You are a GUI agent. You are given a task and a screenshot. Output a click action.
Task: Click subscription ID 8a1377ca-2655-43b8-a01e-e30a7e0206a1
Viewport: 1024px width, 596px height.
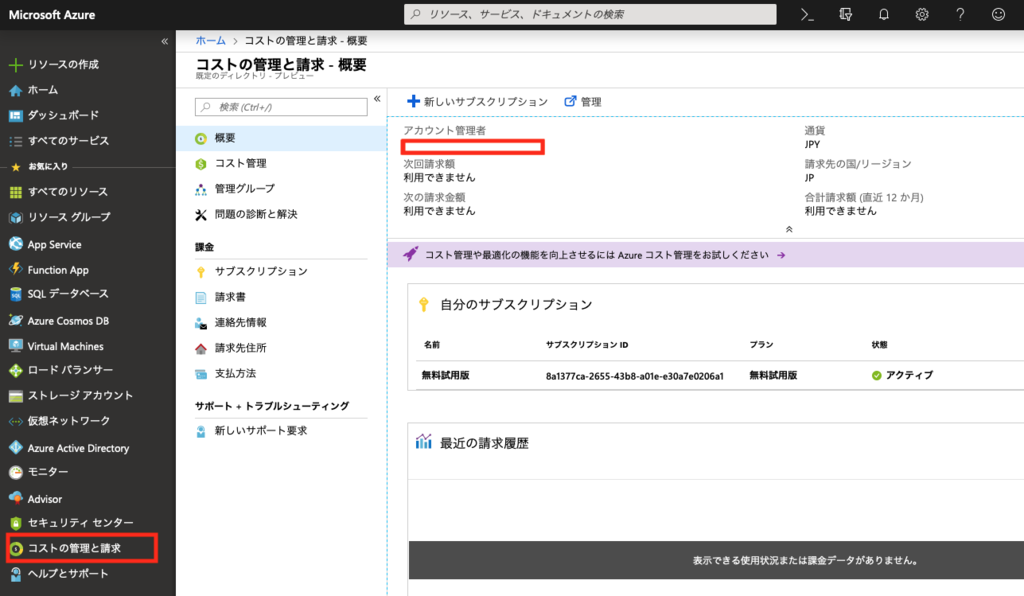tap(635, 376)
